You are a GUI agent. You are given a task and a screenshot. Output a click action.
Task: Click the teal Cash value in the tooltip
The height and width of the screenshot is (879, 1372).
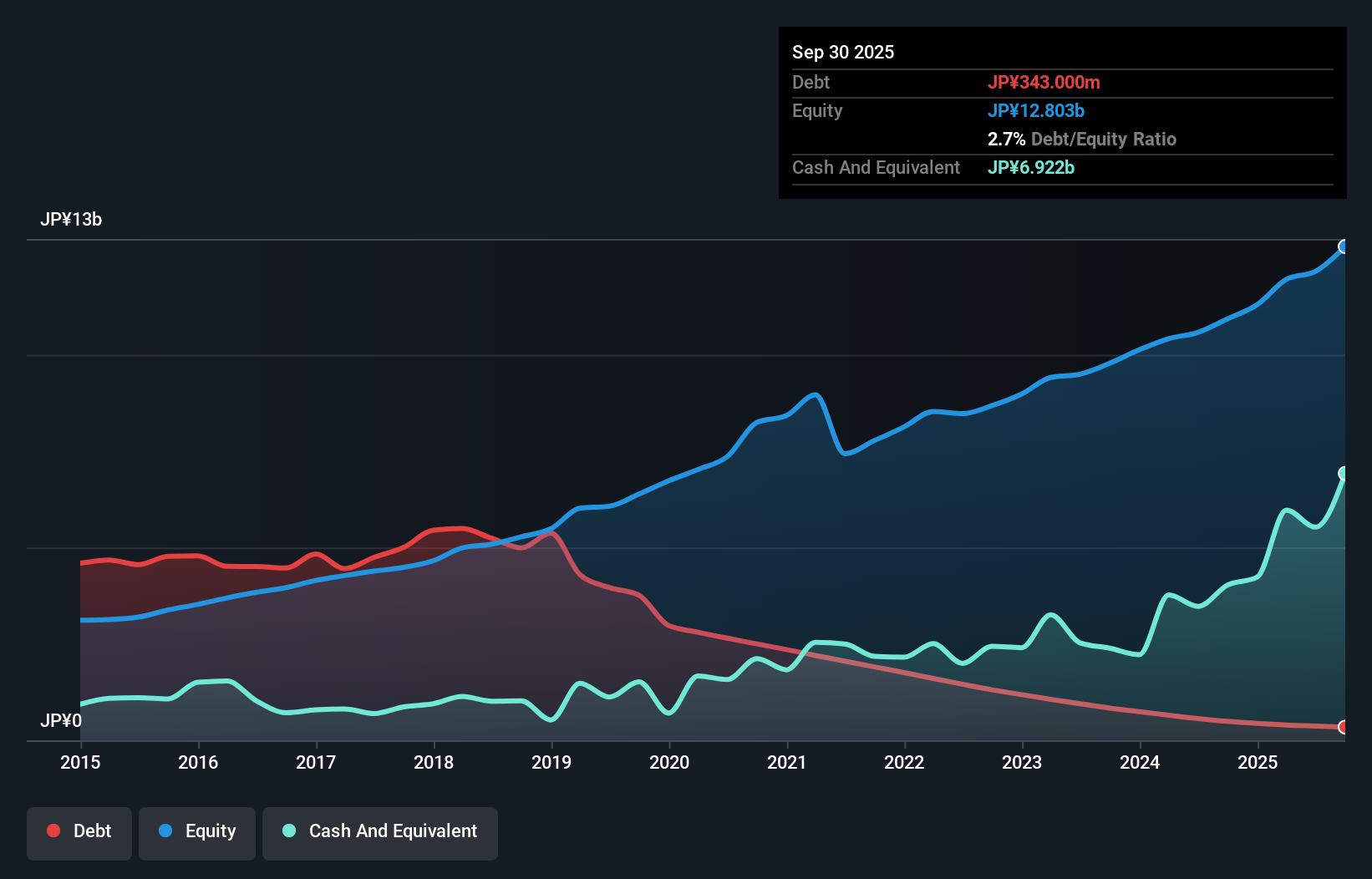point(1031,167)
